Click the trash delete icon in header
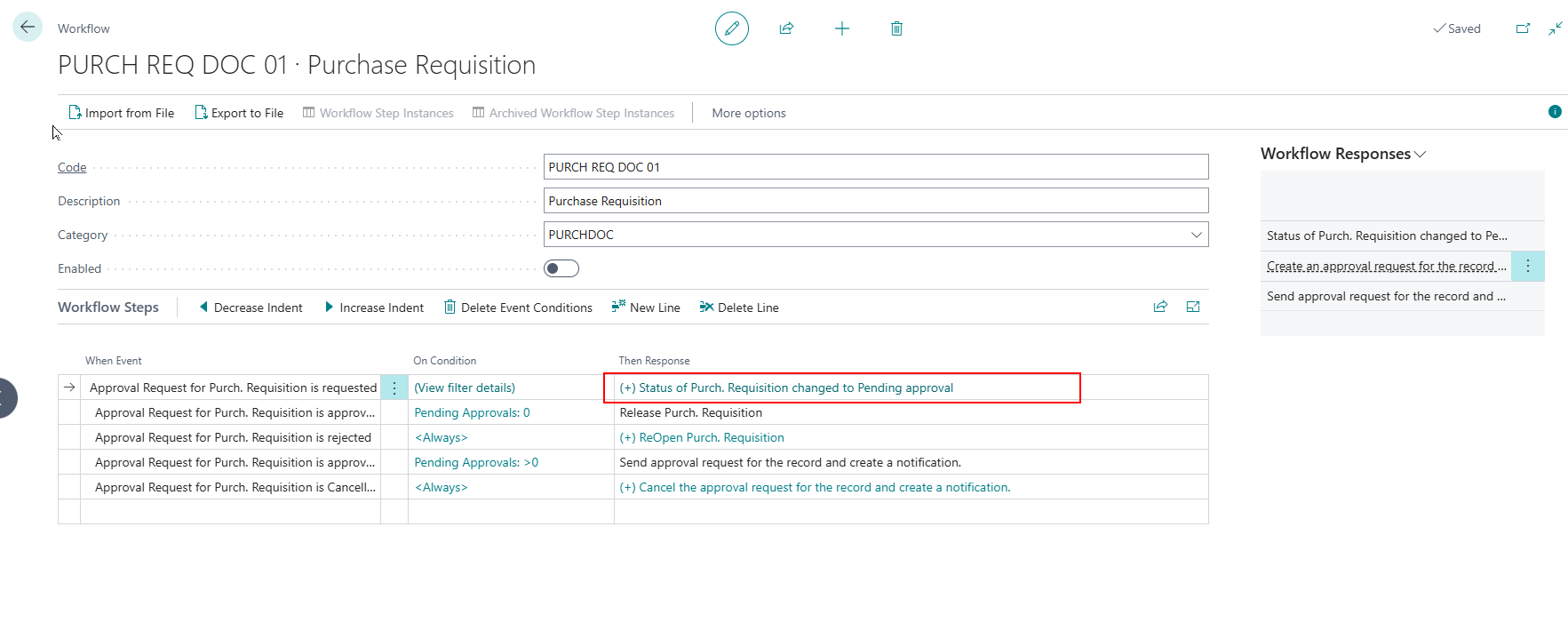 [x=896, y=28]
